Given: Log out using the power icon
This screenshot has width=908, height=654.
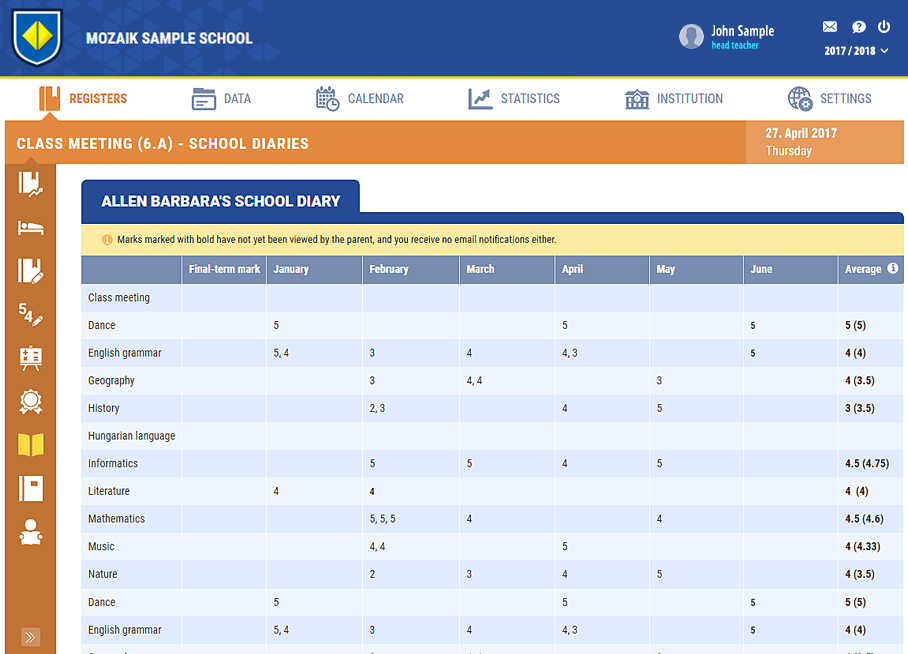Looking at the screenshot, I should [884, 27].
